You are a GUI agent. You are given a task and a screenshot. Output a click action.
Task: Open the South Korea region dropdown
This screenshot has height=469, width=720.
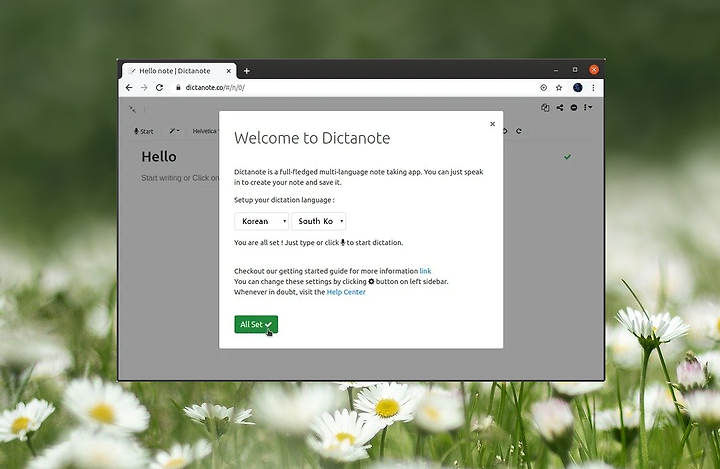(x=319, y=221)
